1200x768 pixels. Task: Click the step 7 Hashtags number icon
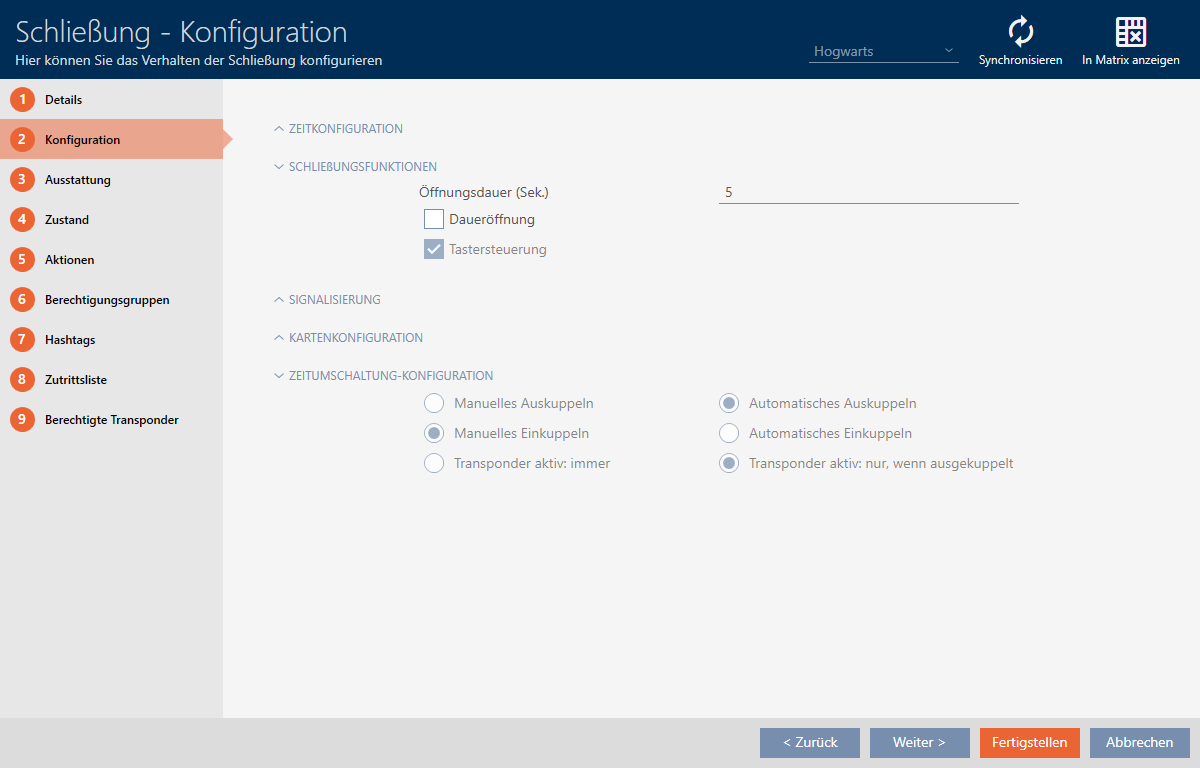click(x=22, y=340)
